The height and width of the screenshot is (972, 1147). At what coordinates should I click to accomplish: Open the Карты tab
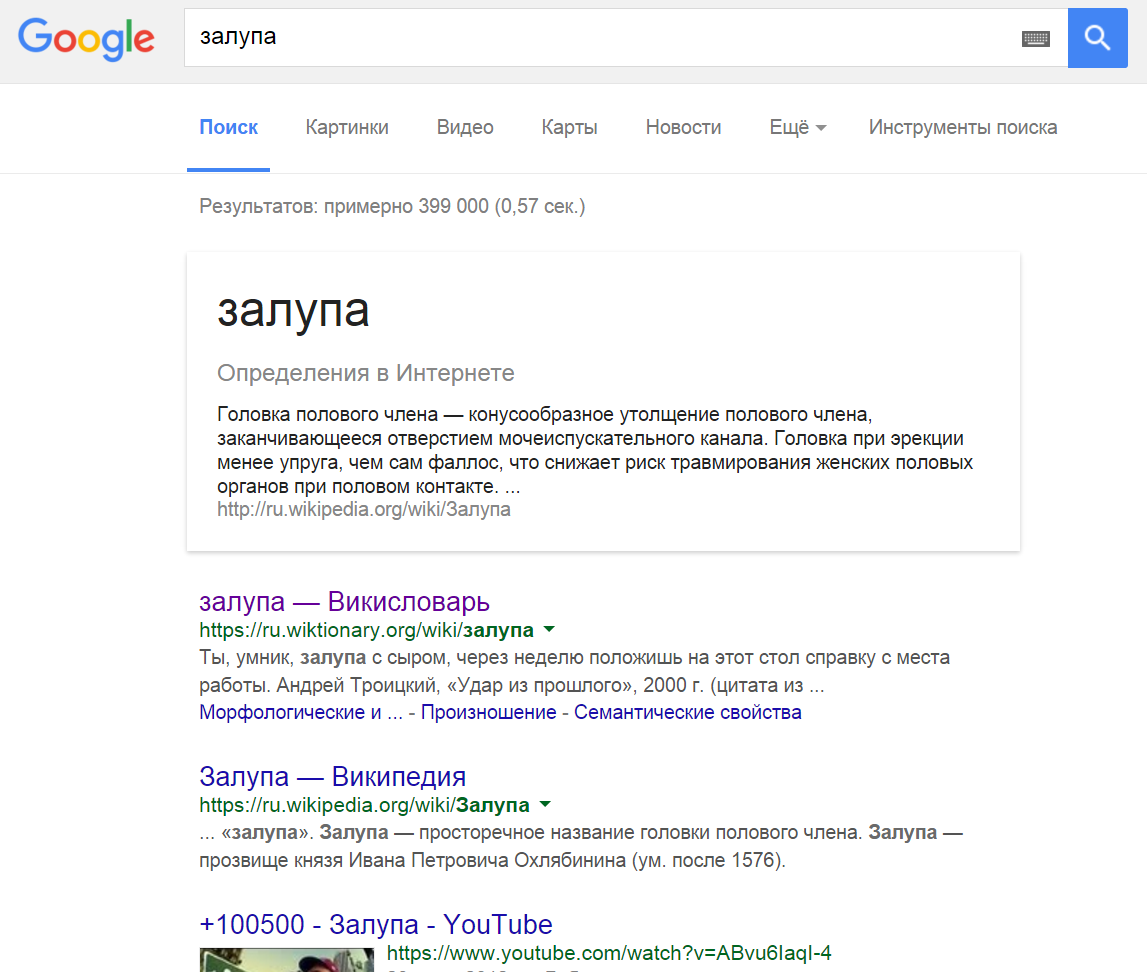pos(569,127)
